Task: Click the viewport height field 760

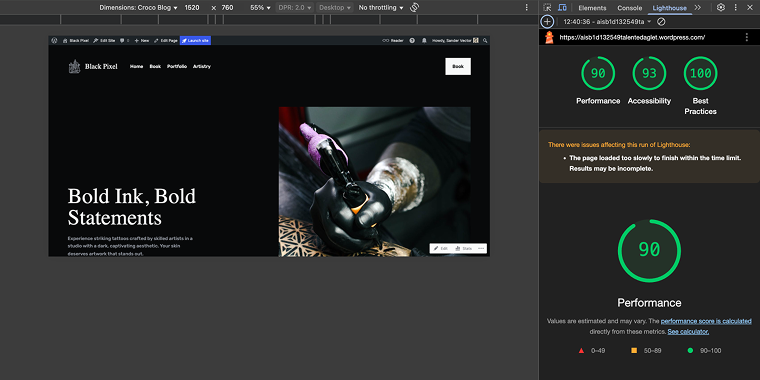Action: pos(228,8)
